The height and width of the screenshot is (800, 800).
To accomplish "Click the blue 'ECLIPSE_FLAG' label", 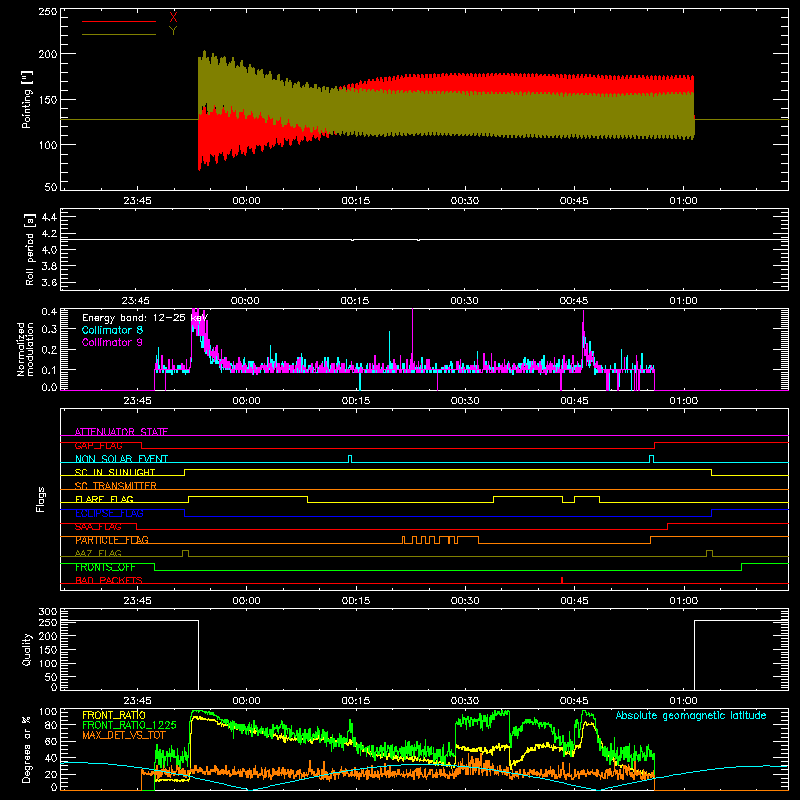I will click(x=109, y=513).
